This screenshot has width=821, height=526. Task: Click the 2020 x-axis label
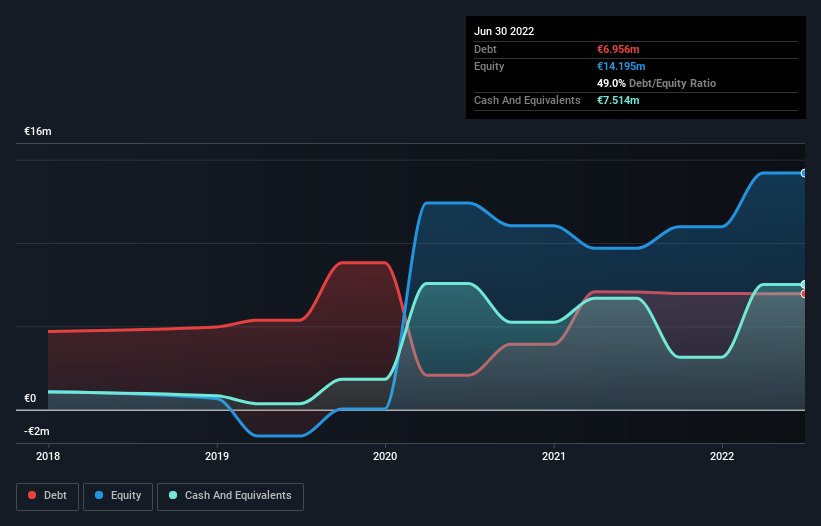click(x=385, y=456)
